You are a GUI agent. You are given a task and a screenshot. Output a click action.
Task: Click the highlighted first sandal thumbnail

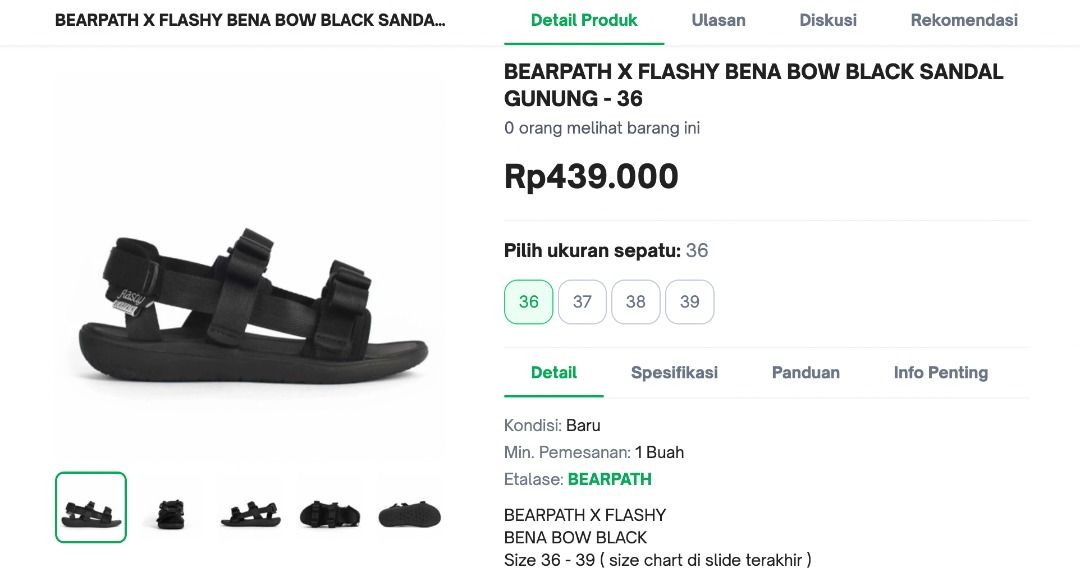point(90,507)
